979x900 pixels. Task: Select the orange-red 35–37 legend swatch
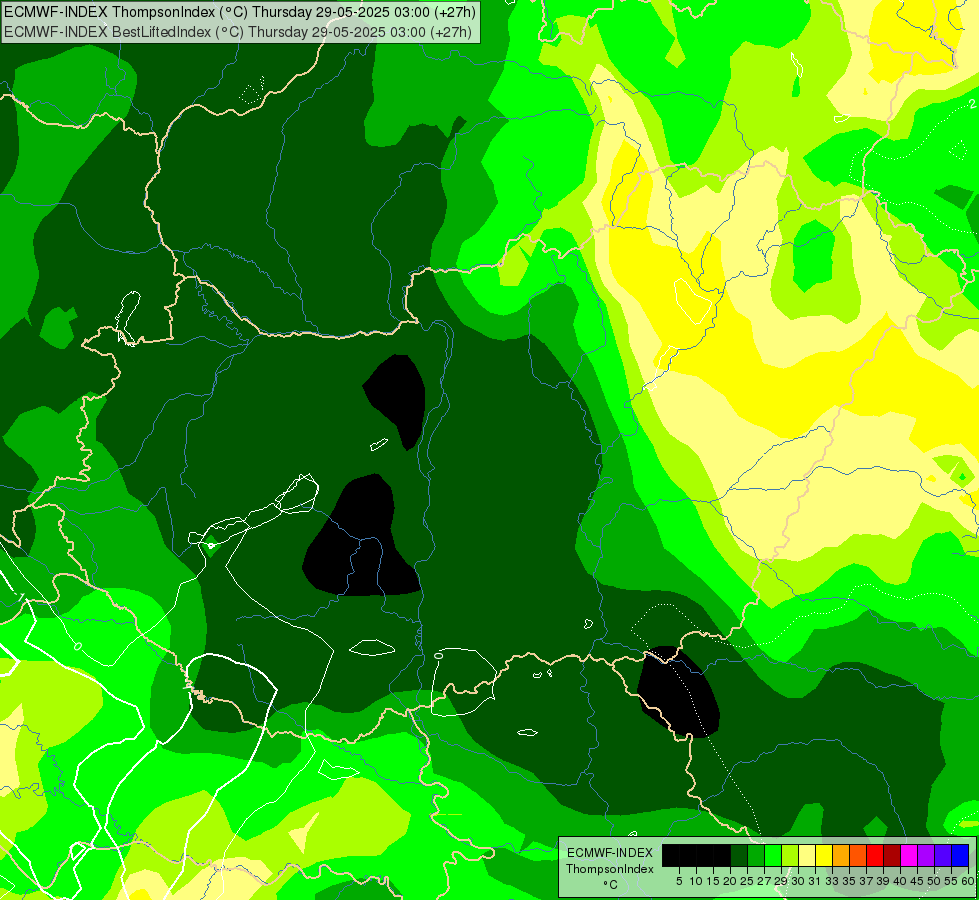(858, 855)
